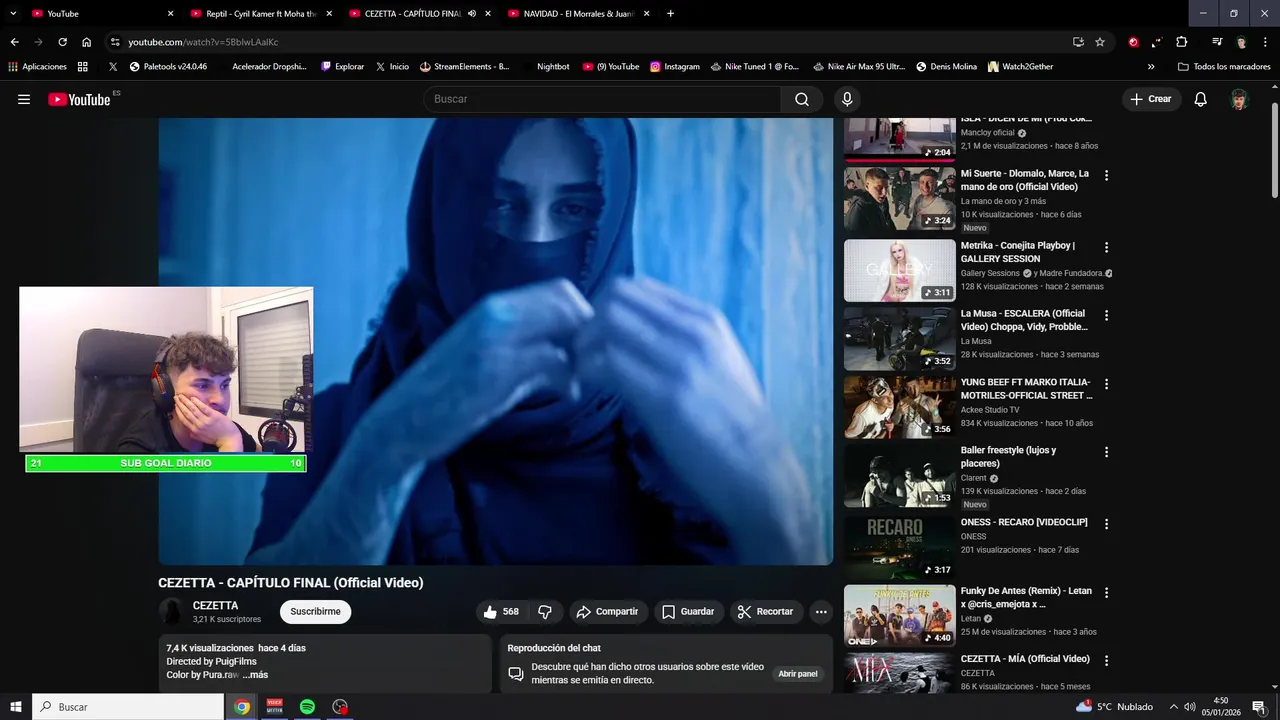Open the Watch2Gether bookmark
Viewport: 1280px width, 720px height.
pos(1019,67)
